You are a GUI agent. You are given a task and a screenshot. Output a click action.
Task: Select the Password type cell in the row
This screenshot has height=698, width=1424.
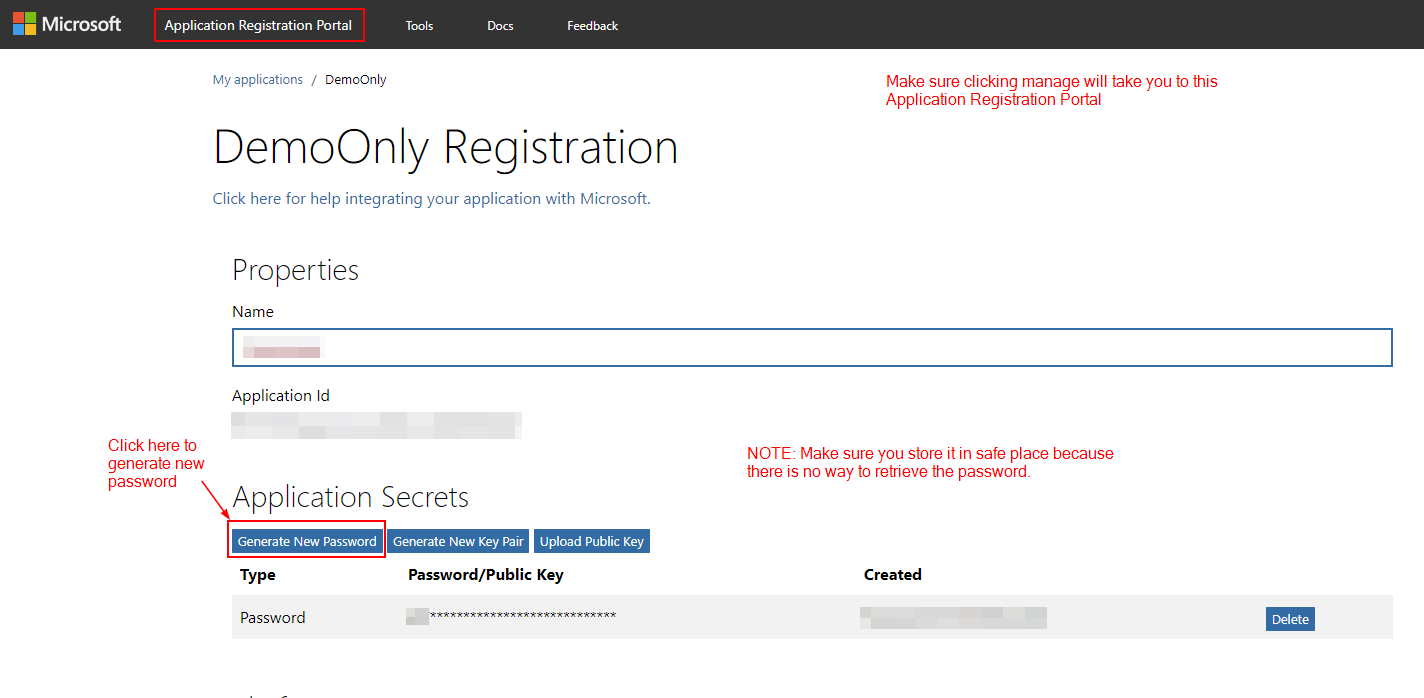[272, 618]
